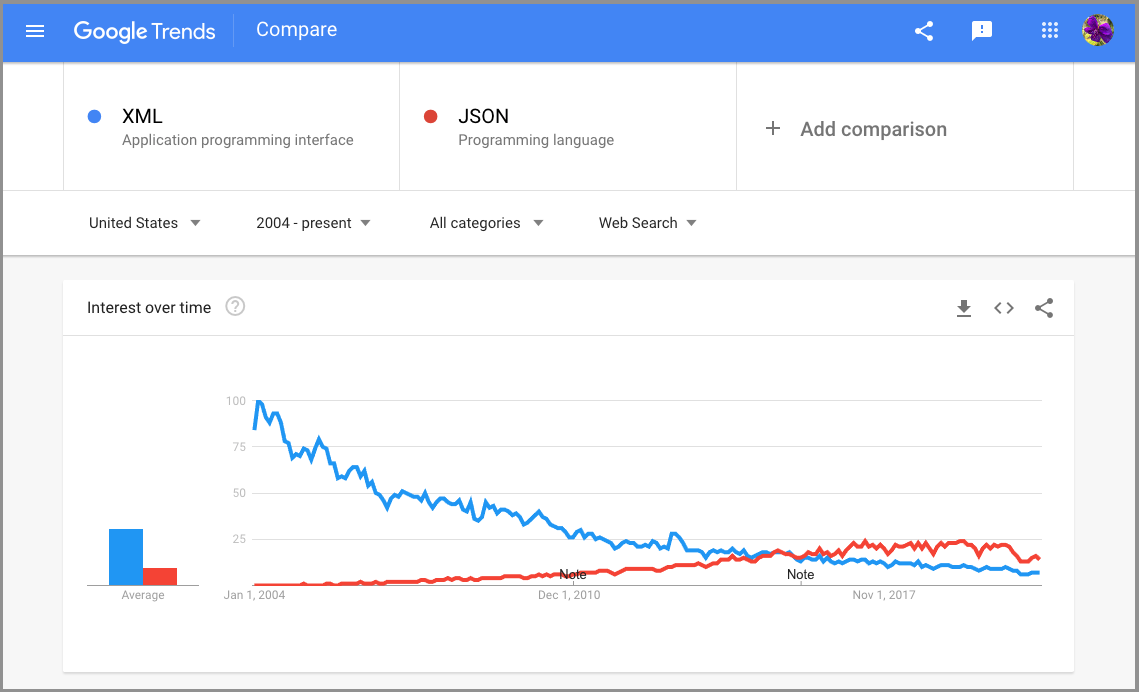Expand the All categories dropdown

[x=486, y=223]
